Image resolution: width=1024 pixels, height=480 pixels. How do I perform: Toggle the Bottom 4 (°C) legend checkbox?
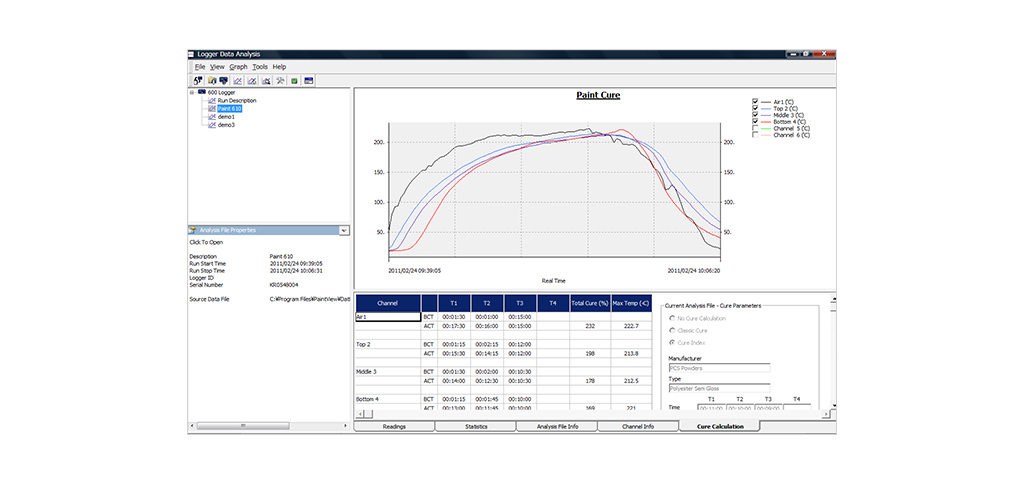[x=756, y=121]
